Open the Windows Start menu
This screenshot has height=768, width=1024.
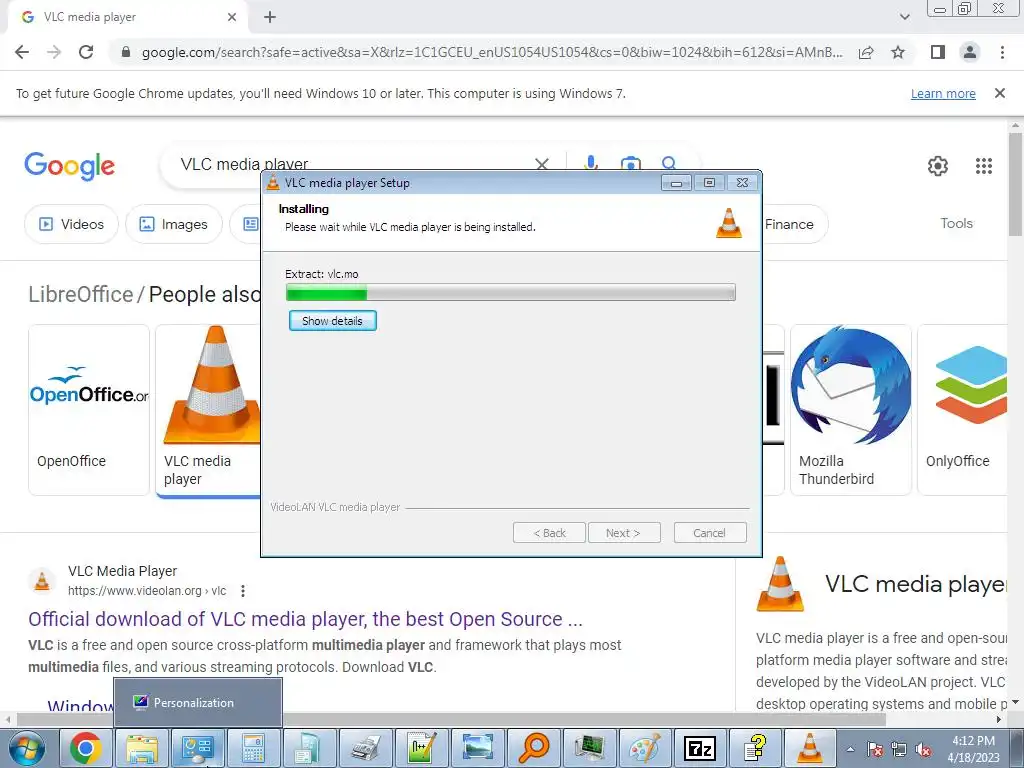pyautogui.click(x=25, y=748)
